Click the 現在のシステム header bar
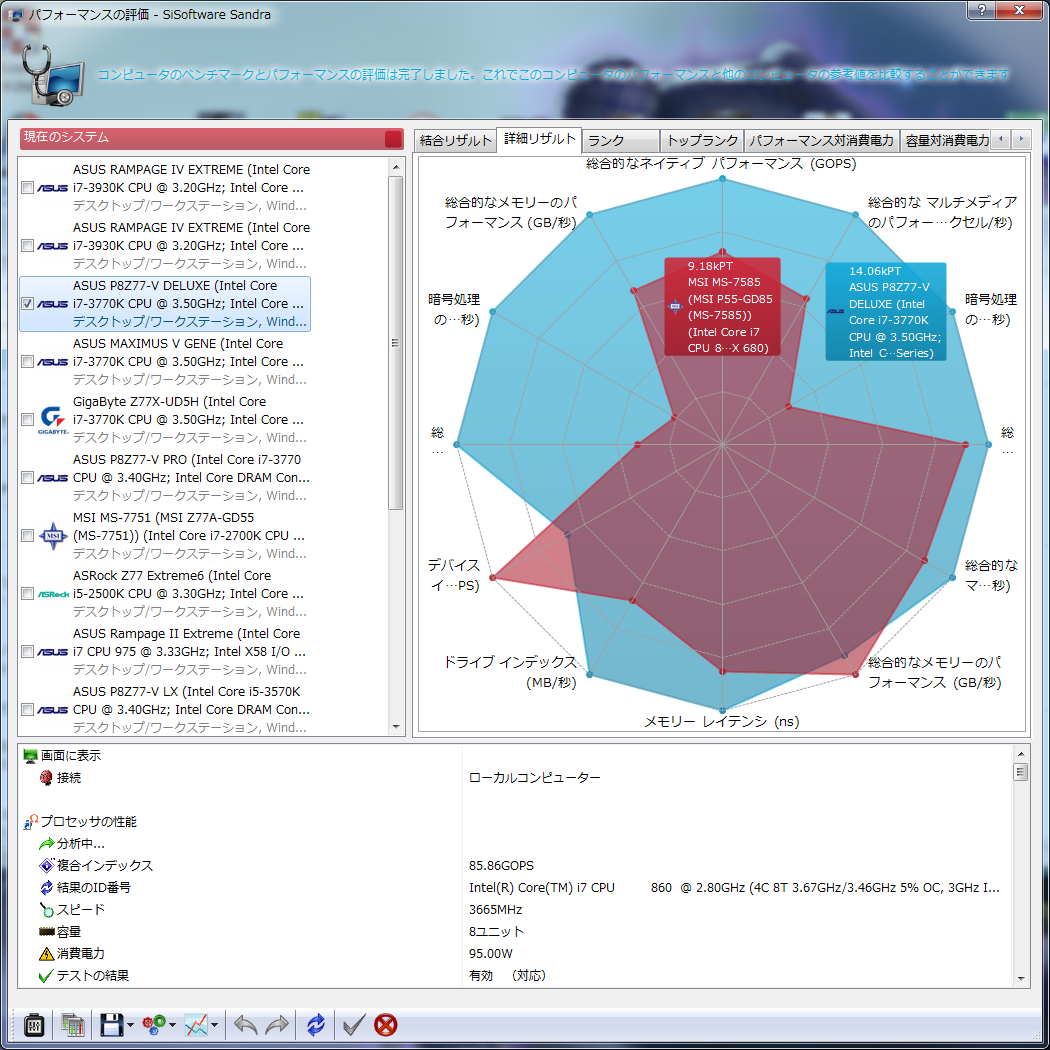Viewport: 1050px width, 1050px height. click(x=212, y=139)
